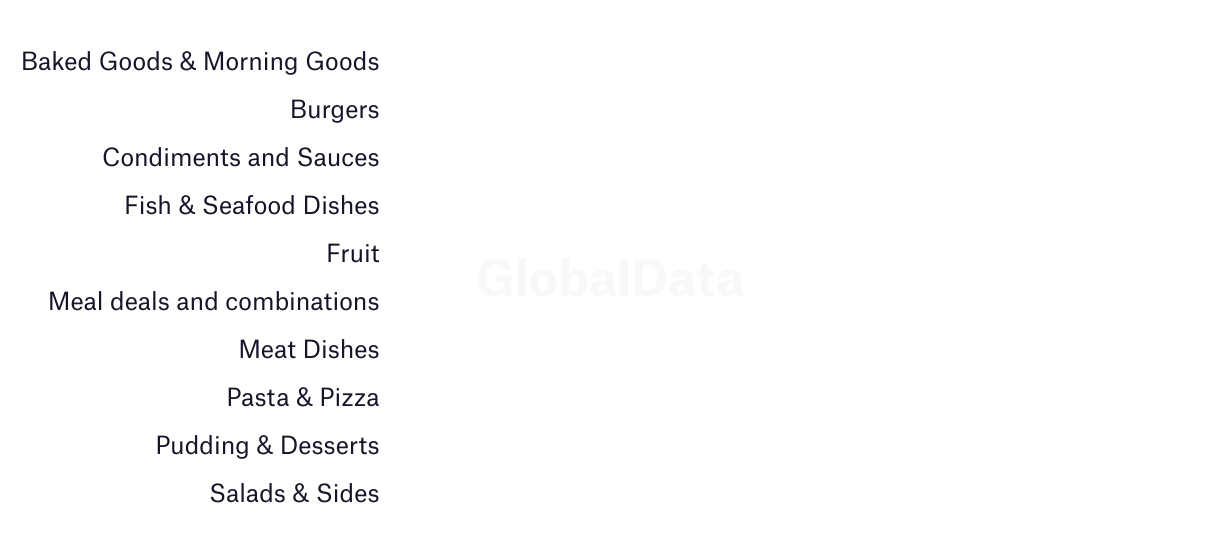The height and width of the screenshot is (556, 1220).
Task: Select the Baked Goods & Morning Goods label
Action: point(200,62)
